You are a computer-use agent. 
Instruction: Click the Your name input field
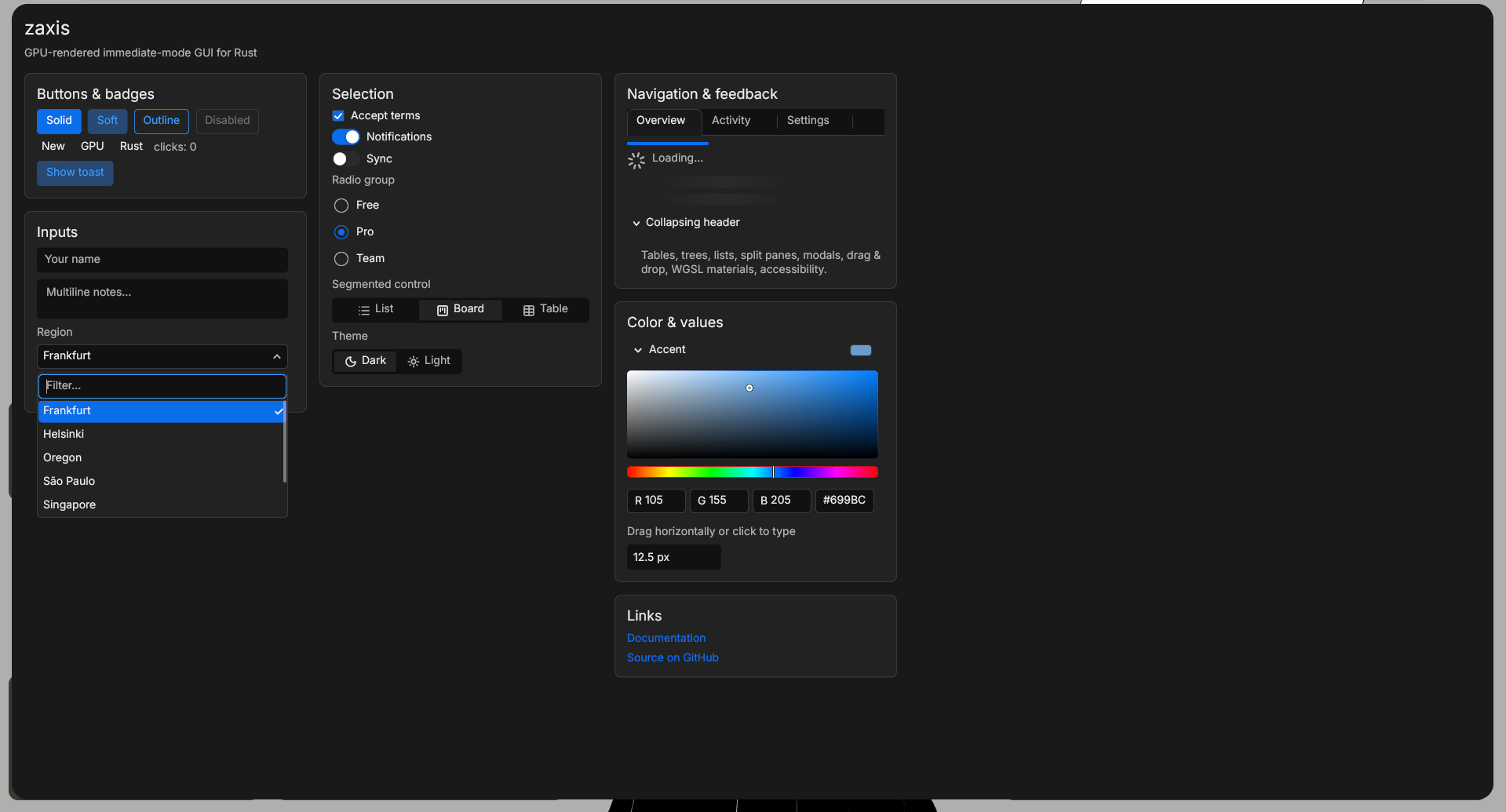162,260
